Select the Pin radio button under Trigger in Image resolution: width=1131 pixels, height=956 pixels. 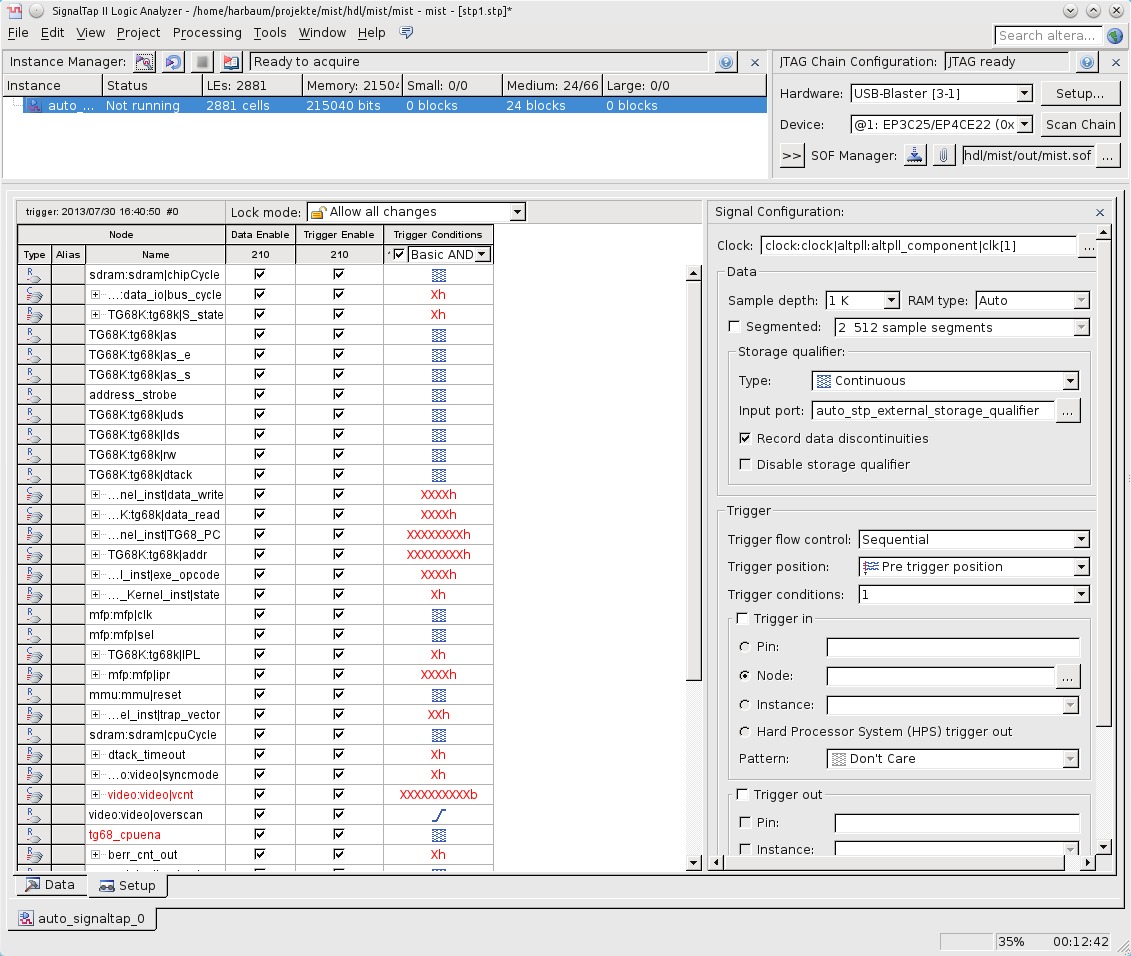tap(745, 646)
